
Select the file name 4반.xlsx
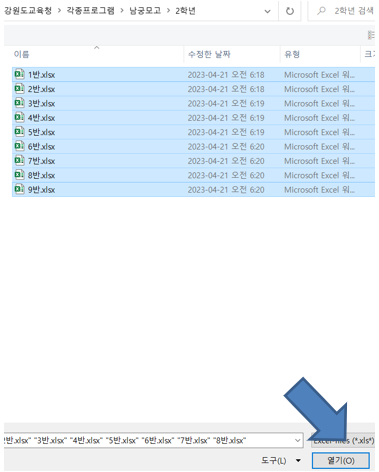point(41,118)
